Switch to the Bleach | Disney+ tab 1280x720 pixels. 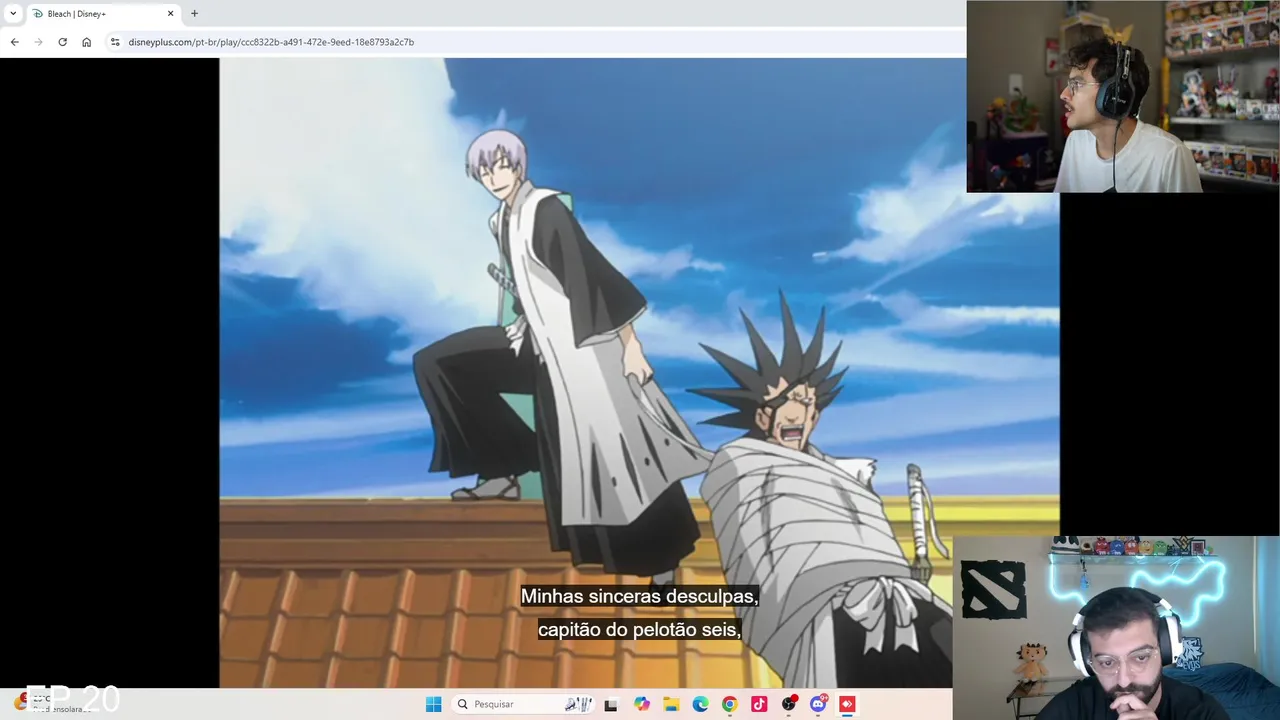pos(103,14)
